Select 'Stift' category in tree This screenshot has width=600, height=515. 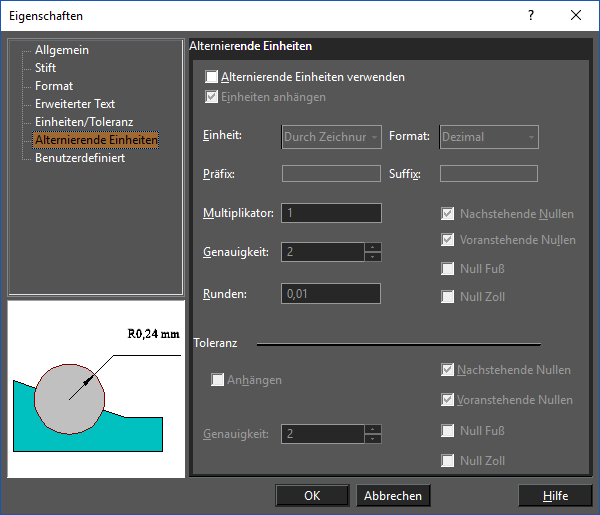point(45,68)
